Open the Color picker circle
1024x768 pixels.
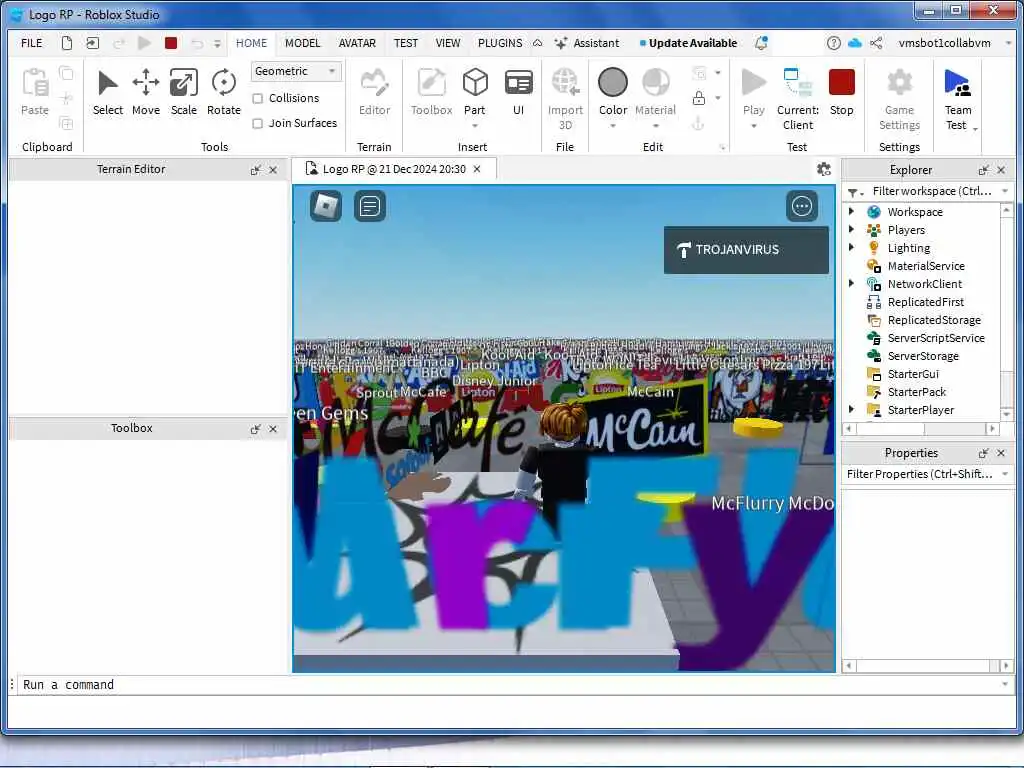click(x=613, y=83)
